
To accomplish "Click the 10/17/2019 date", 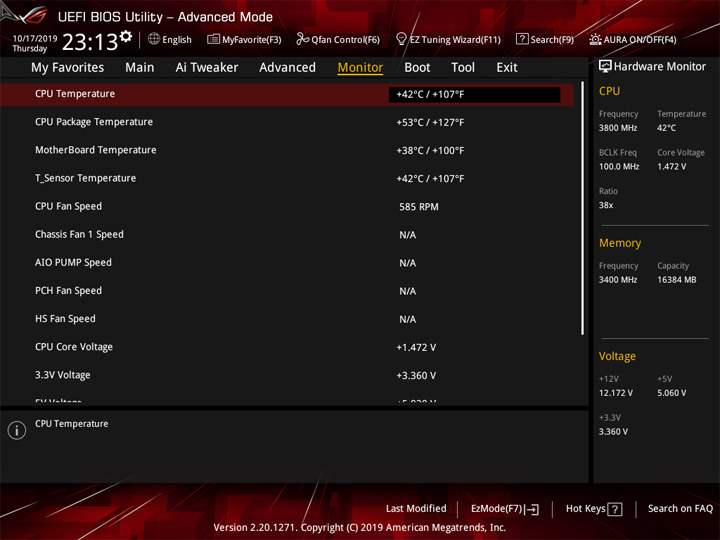I will pyautogui.click(x=34, y=39).
